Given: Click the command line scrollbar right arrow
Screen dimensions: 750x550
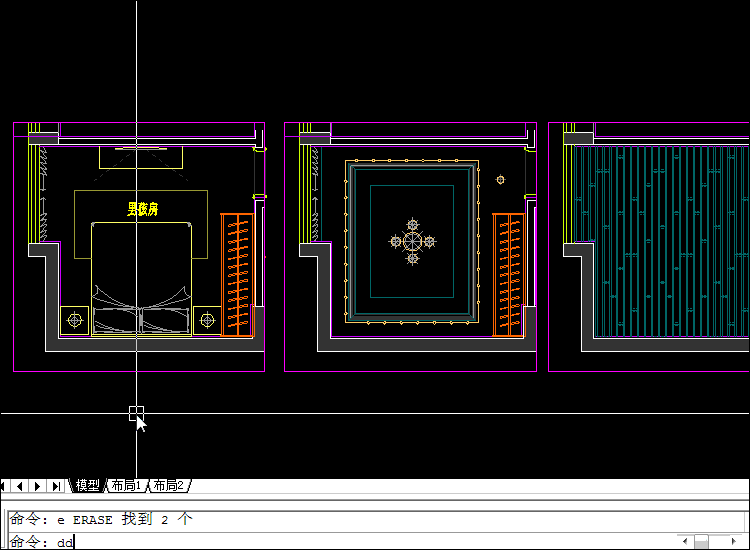Looking at the screenshot, I should (x=734, y=541).
